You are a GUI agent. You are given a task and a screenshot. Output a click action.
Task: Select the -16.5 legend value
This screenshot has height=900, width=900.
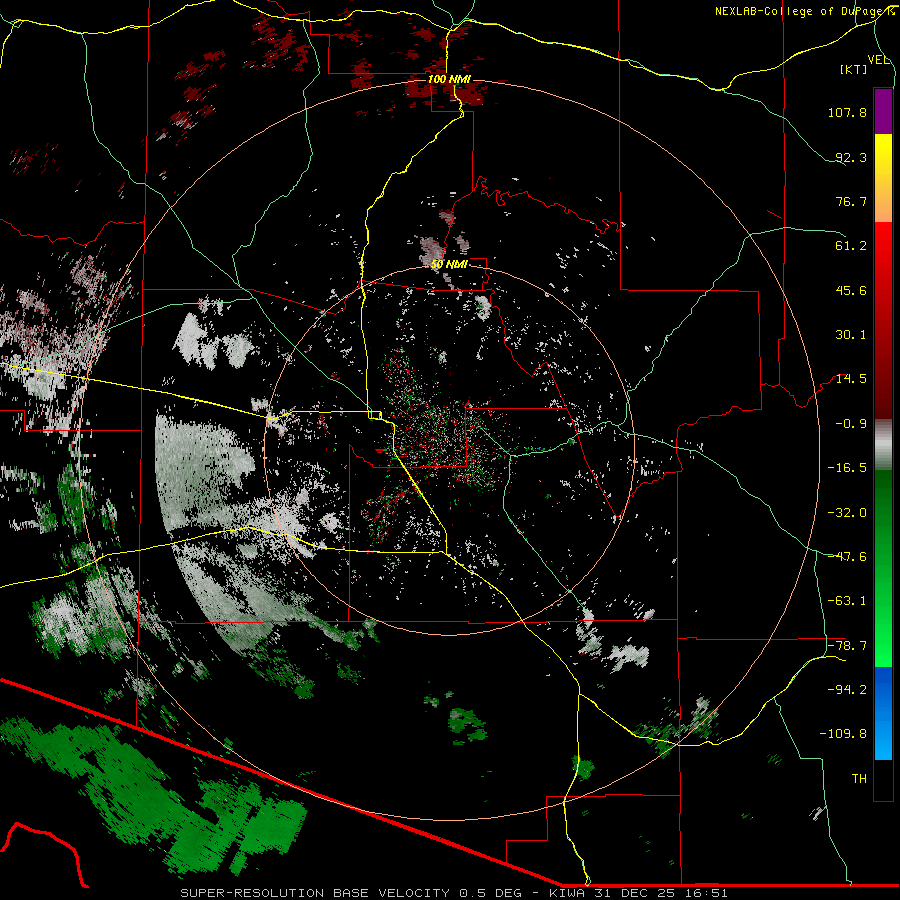pos(847,468)
